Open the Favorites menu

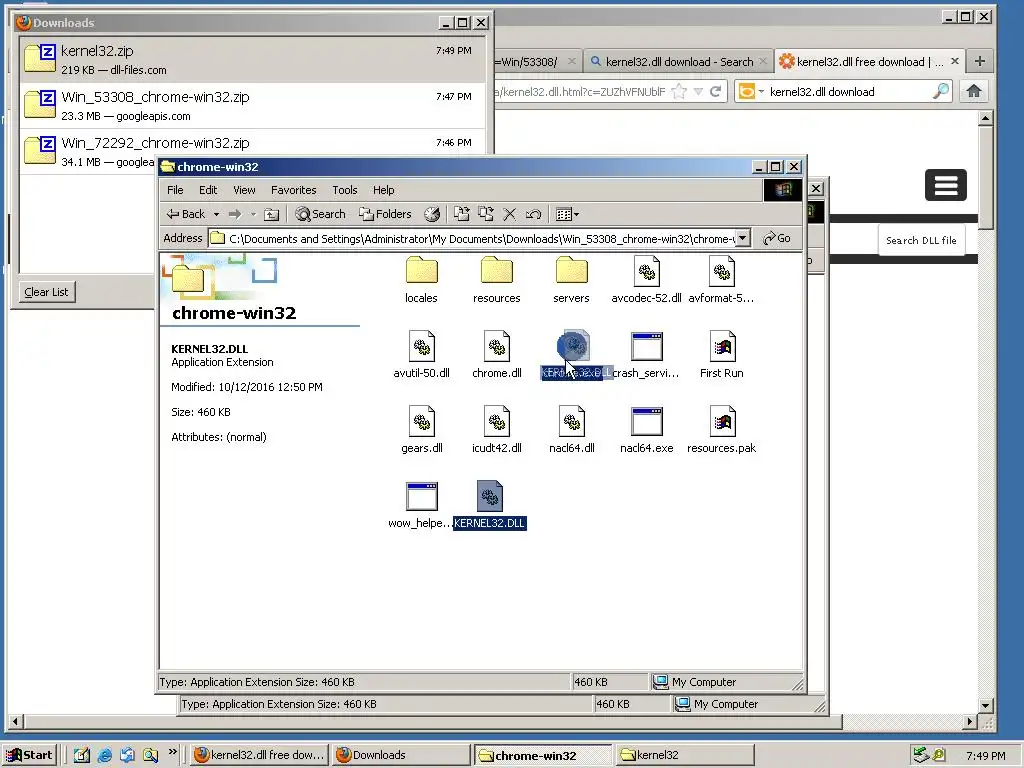293,190
